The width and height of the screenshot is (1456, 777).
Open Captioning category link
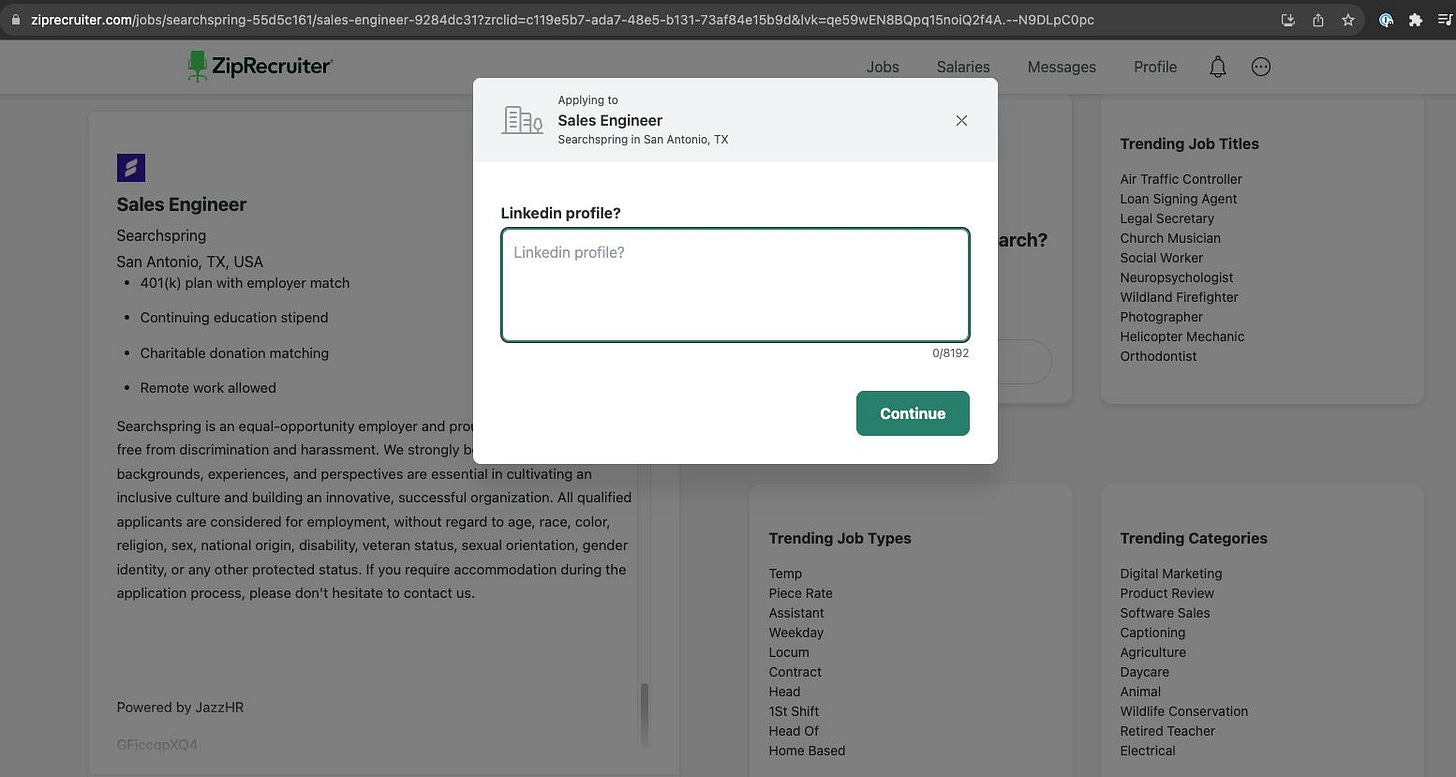tap(1153, 632)
